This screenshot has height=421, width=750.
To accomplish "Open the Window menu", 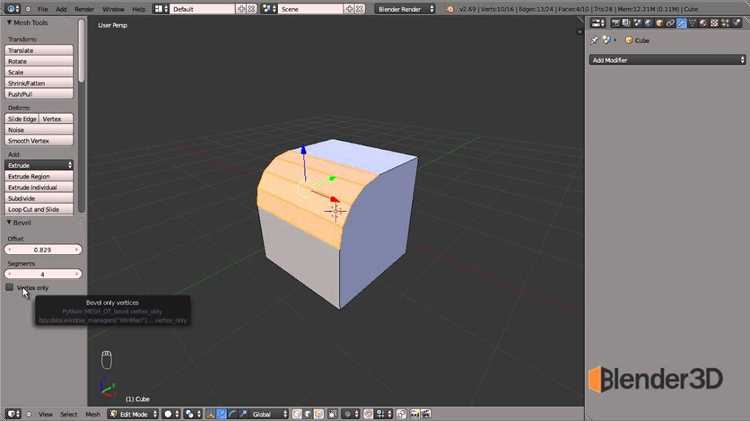I will tap(113, 9).
